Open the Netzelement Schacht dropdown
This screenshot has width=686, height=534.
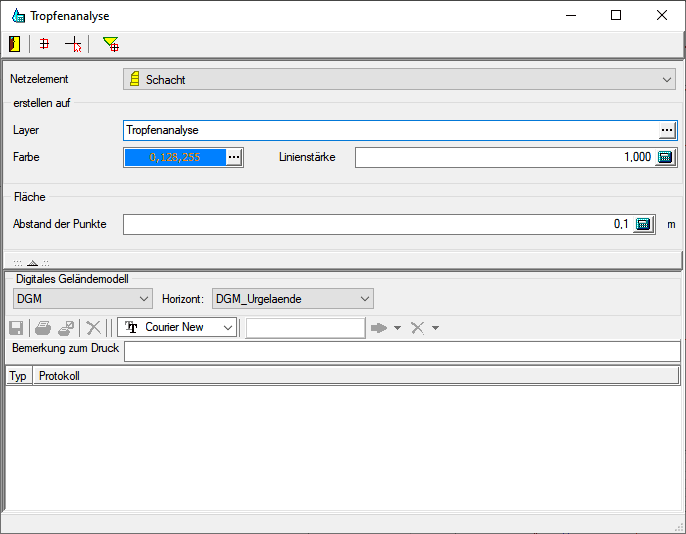[x=667, y=79]
